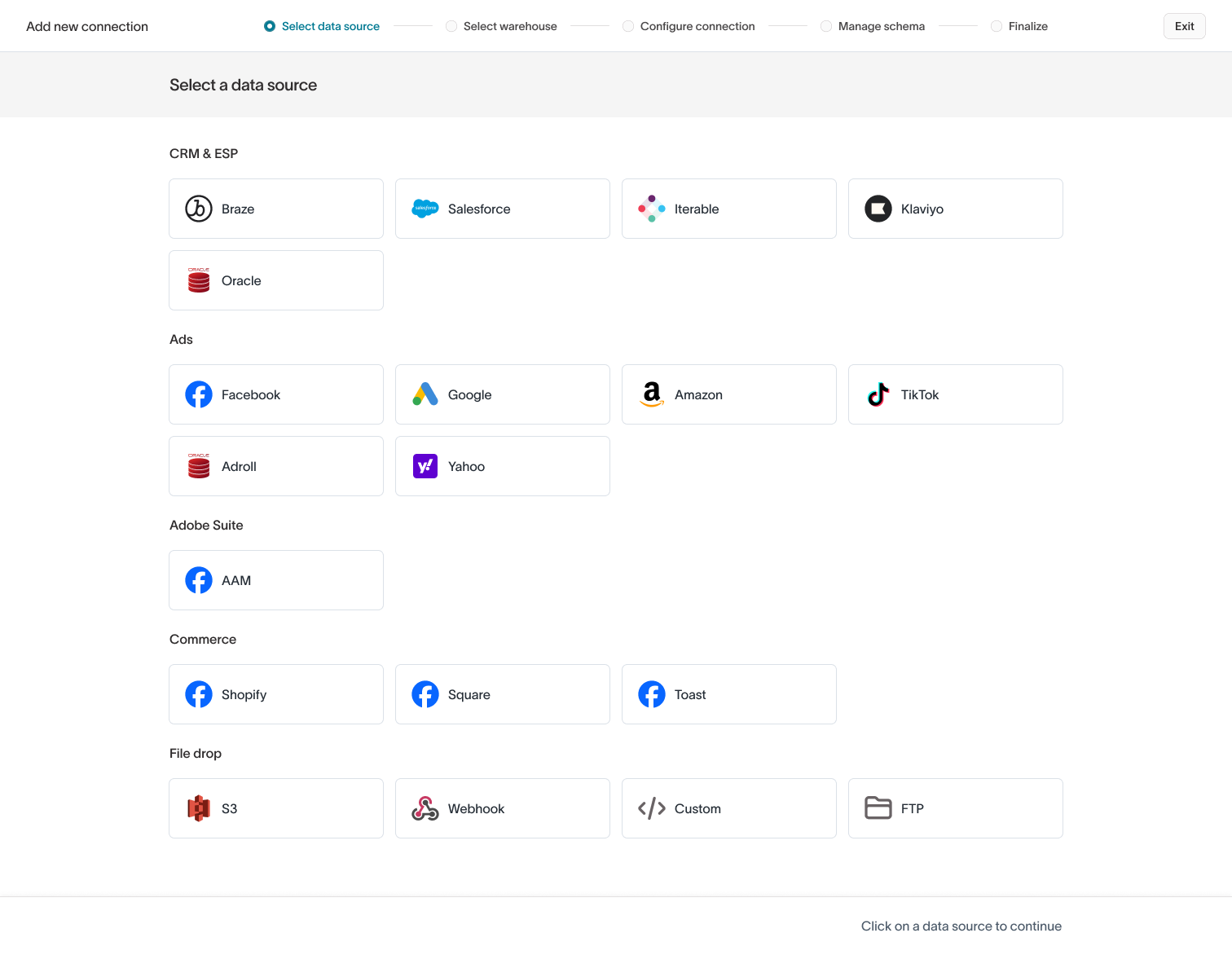Image resolution: width=1232 pixels, height=955 pixels.
Task: Select the Amazon logo icon
Action: [x=651, y=394]
